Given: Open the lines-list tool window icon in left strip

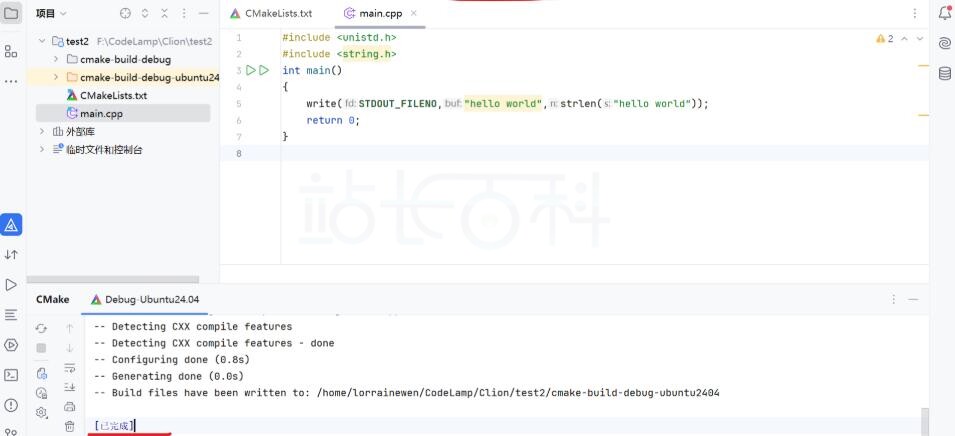Looking at the screenshot, I should click(11, 315).
